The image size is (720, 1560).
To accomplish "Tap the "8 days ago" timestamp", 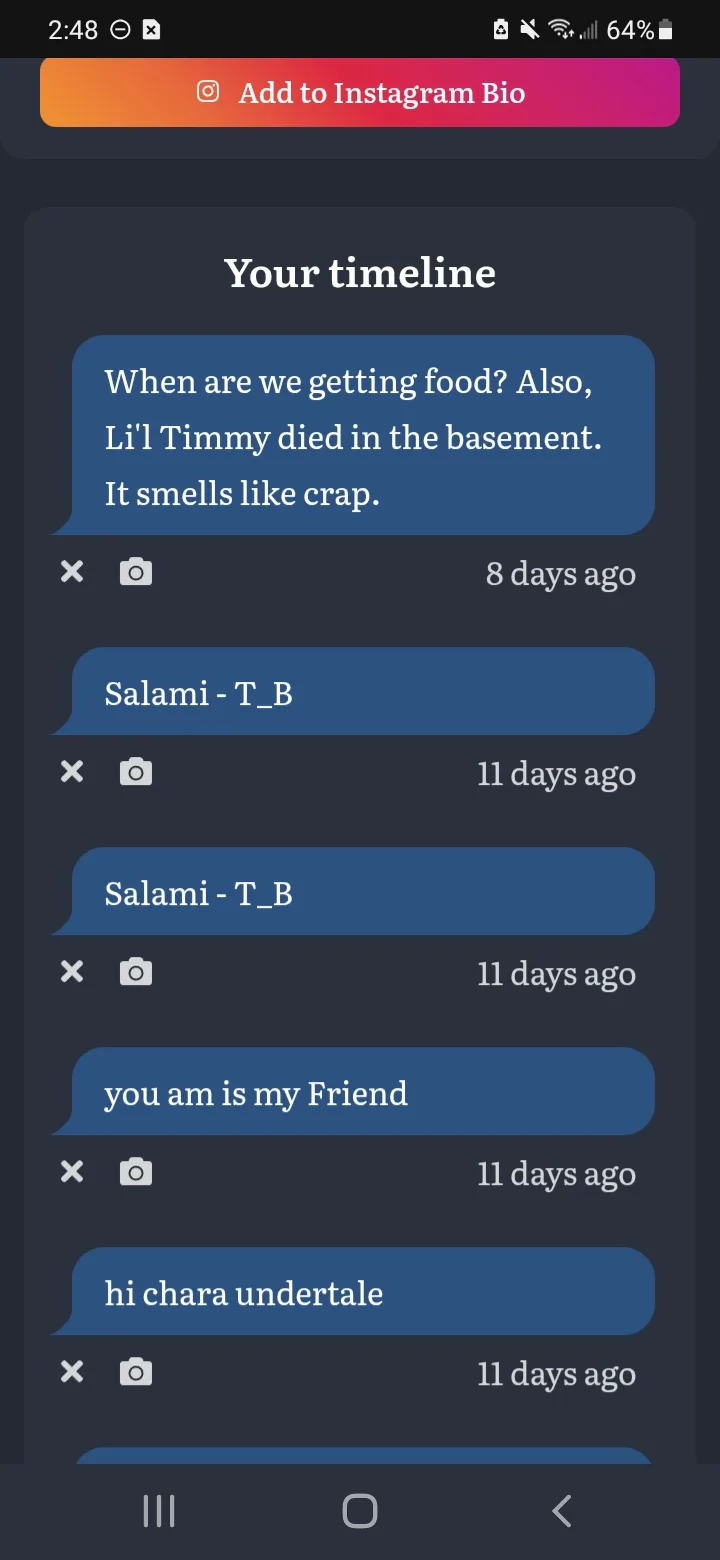I will pyautogui.click(x=561, y=574).
